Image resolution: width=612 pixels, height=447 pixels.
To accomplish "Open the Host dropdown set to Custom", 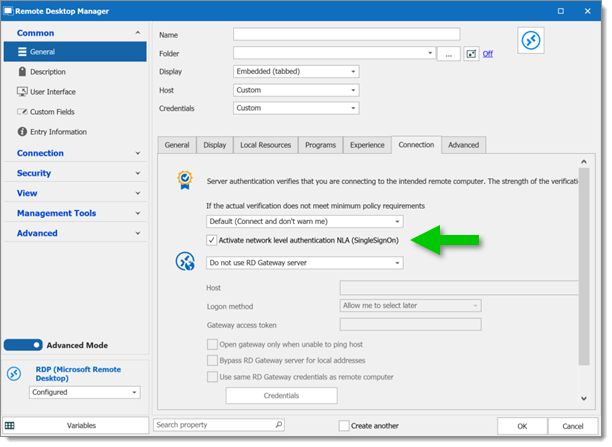I will coord(296,90).
